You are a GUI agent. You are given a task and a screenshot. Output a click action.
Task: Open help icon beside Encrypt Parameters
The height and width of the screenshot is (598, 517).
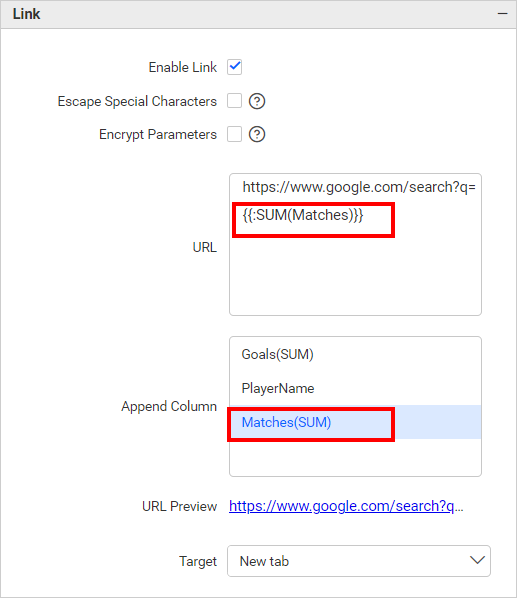[x=257, y=134]
